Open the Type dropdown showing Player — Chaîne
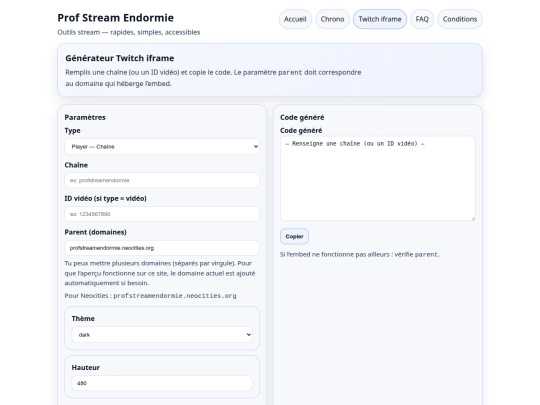 point(162,147)
